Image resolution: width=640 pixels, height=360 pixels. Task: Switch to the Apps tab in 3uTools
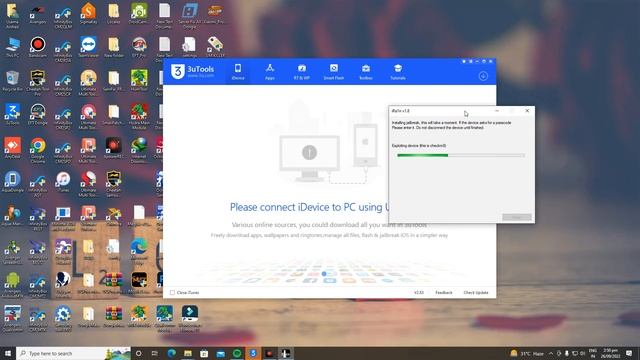[x=270, y=72]
